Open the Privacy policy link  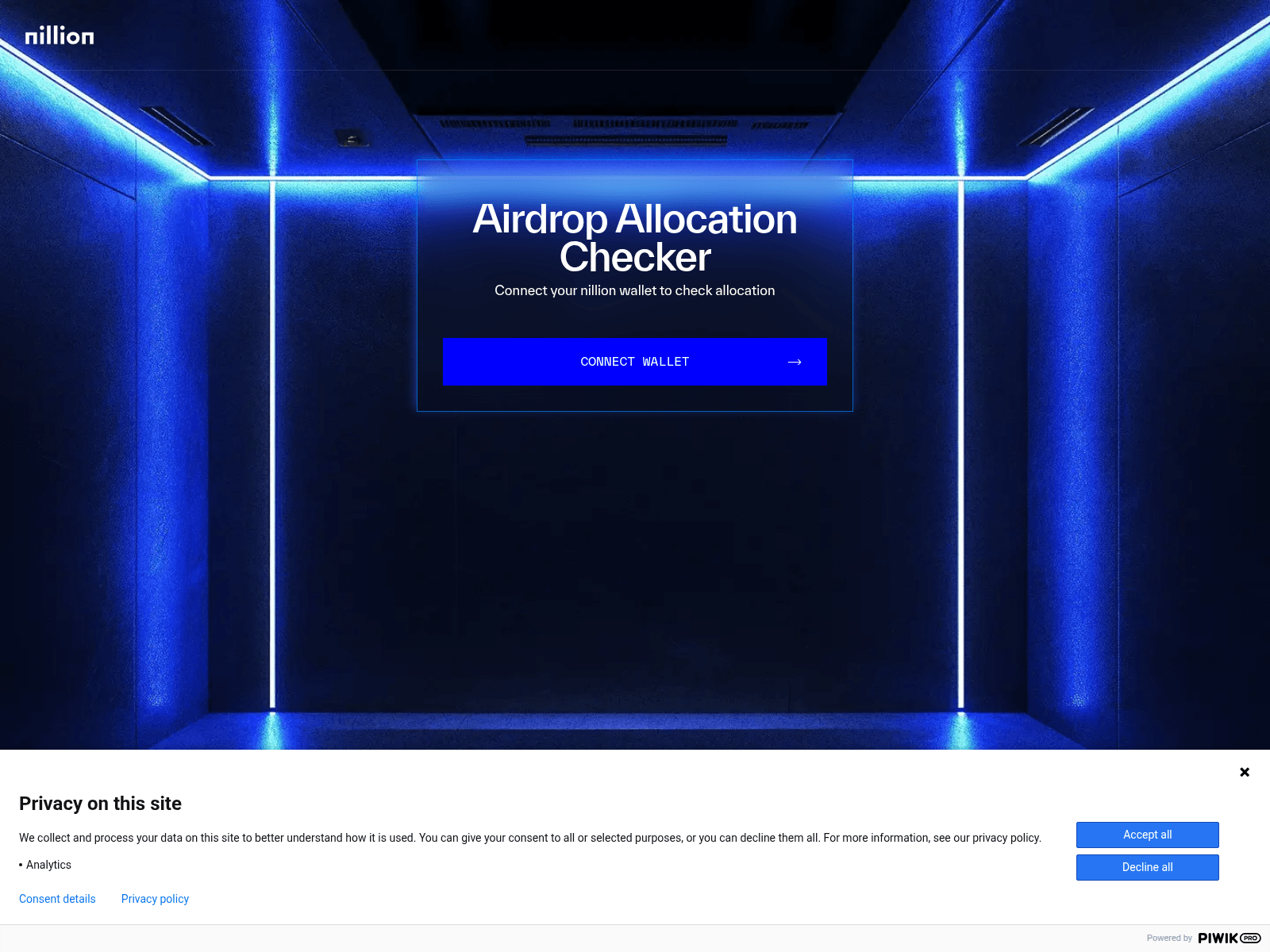coord(155,899)
